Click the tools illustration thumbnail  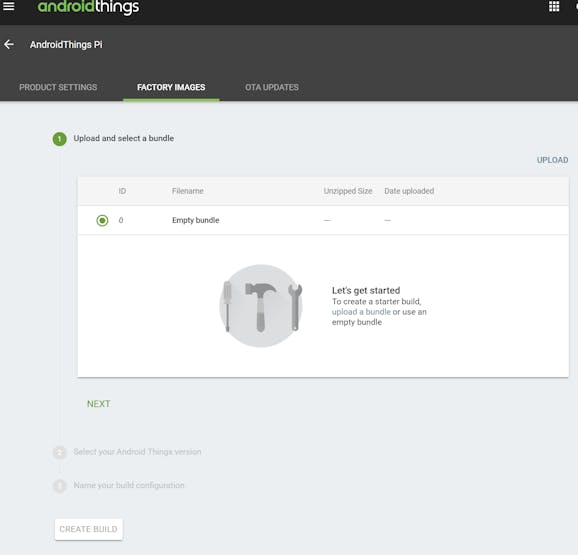click(261, 306)
